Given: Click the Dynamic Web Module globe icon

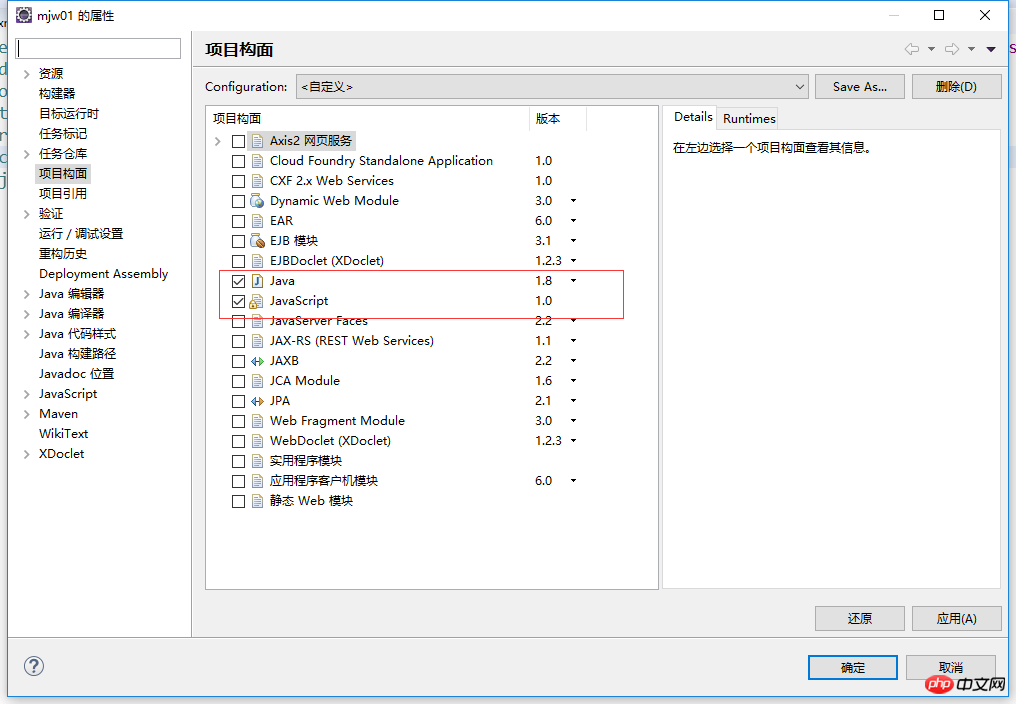Looking at the screenshot, I should tap(257, 201).
